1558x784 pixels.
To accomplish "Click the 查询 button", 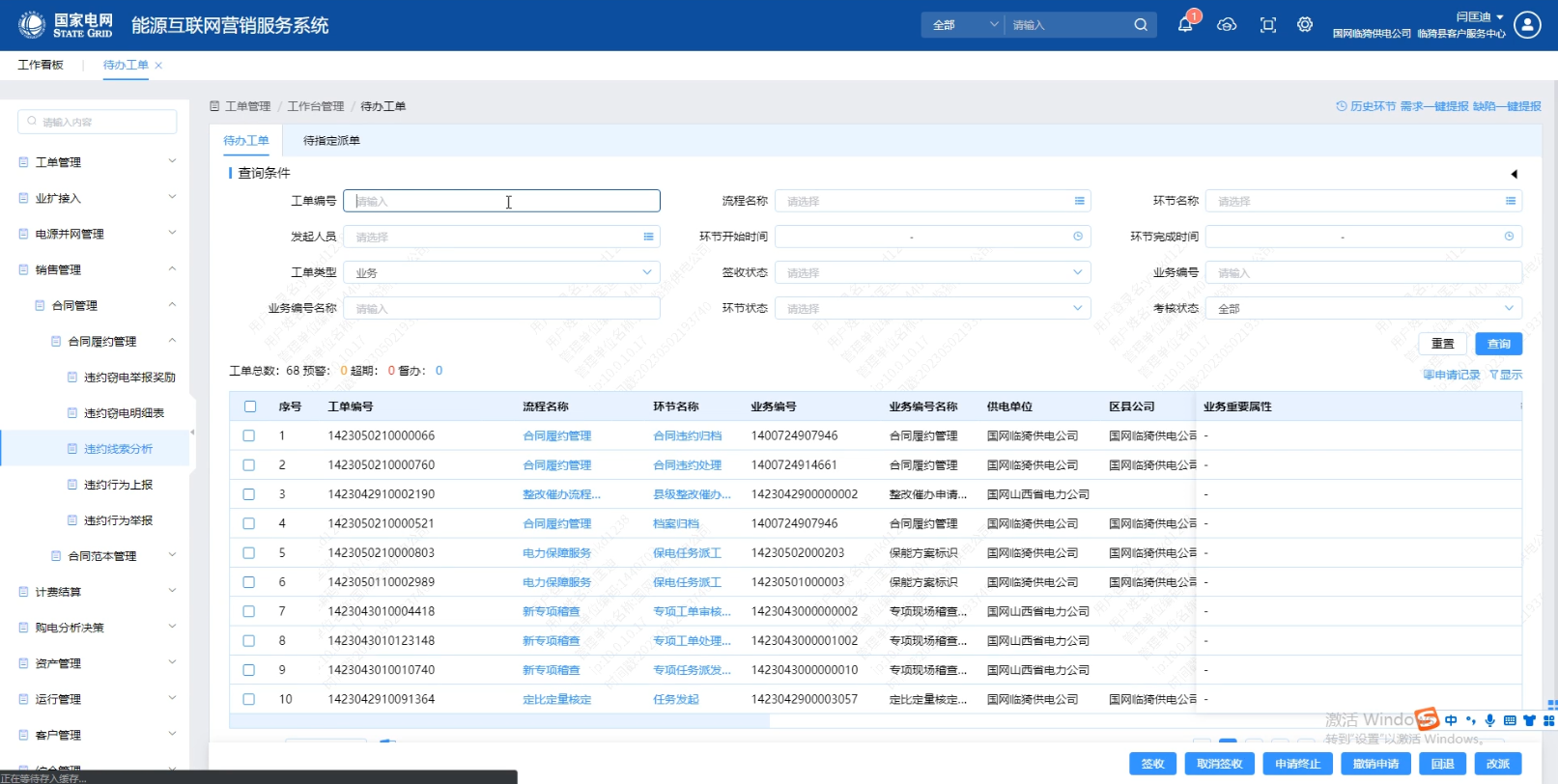I will (x=1498, y=344).
